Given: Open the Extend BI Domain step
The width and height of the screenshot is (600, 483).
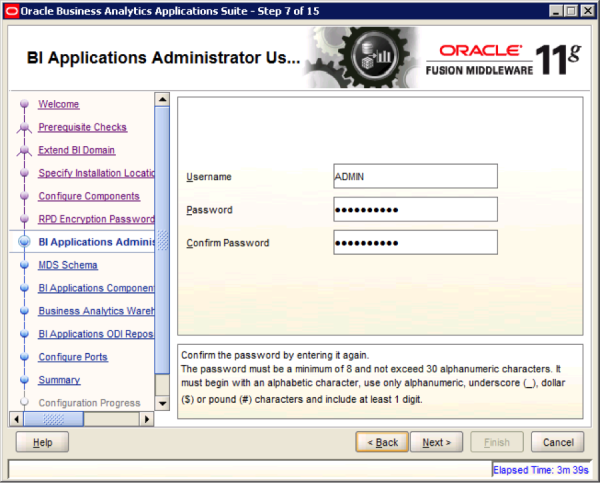Looking at the screenshot, I should (x=77, y=150).
